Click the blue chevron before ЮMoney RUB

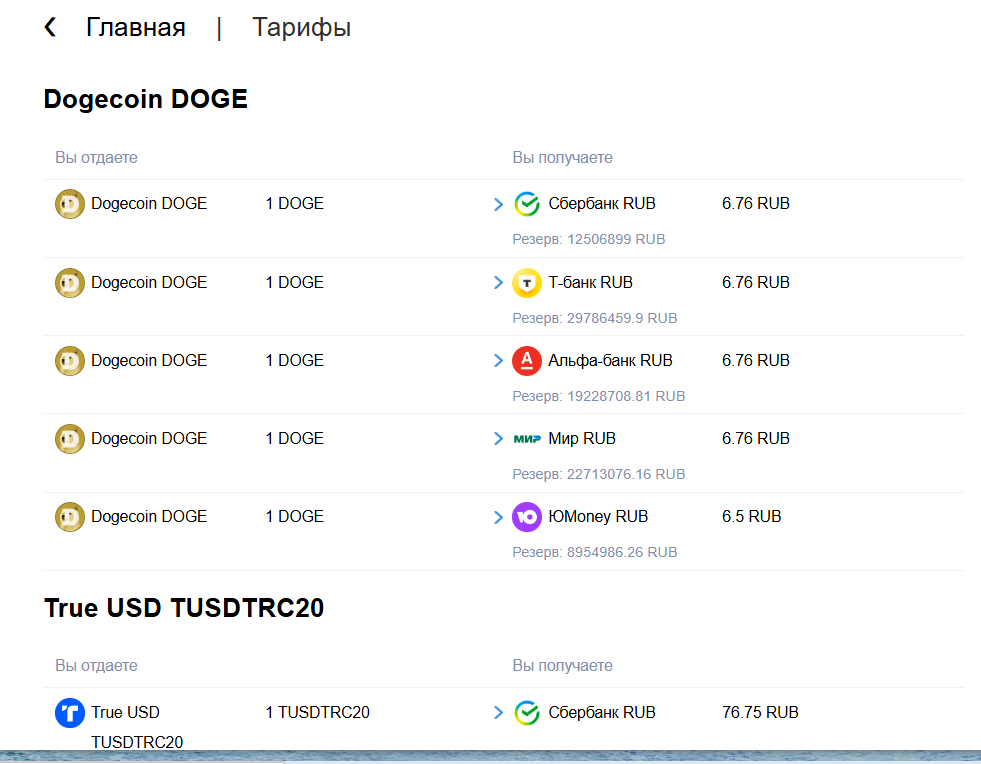(498, 517)
